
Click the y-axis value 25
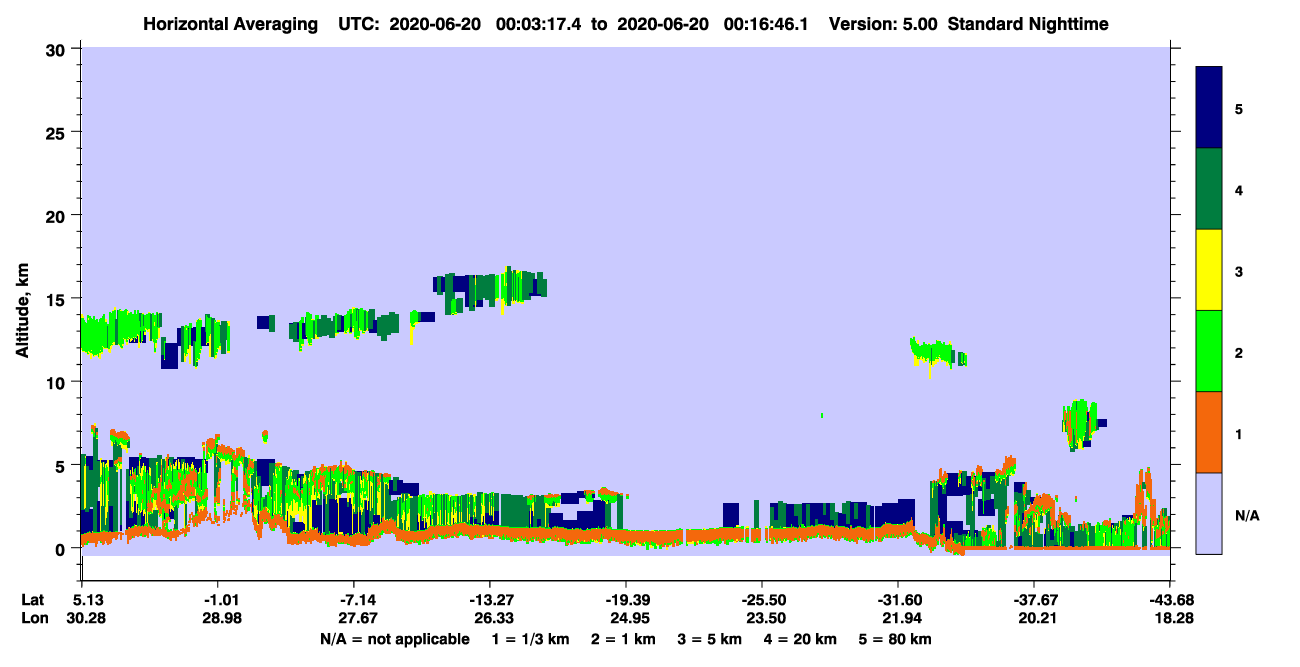click(57, 132)
